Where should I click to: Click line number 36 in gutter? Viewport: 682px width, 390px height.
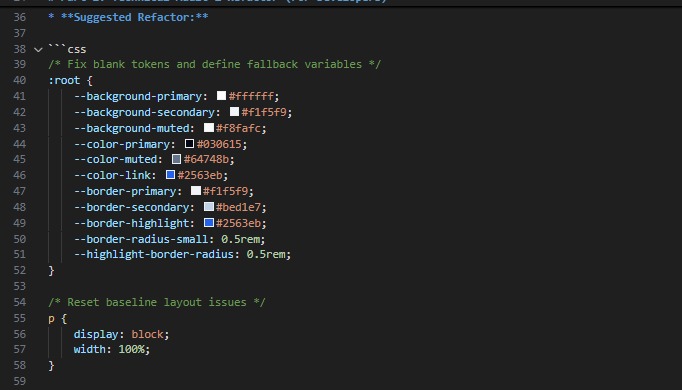(20, 17)
